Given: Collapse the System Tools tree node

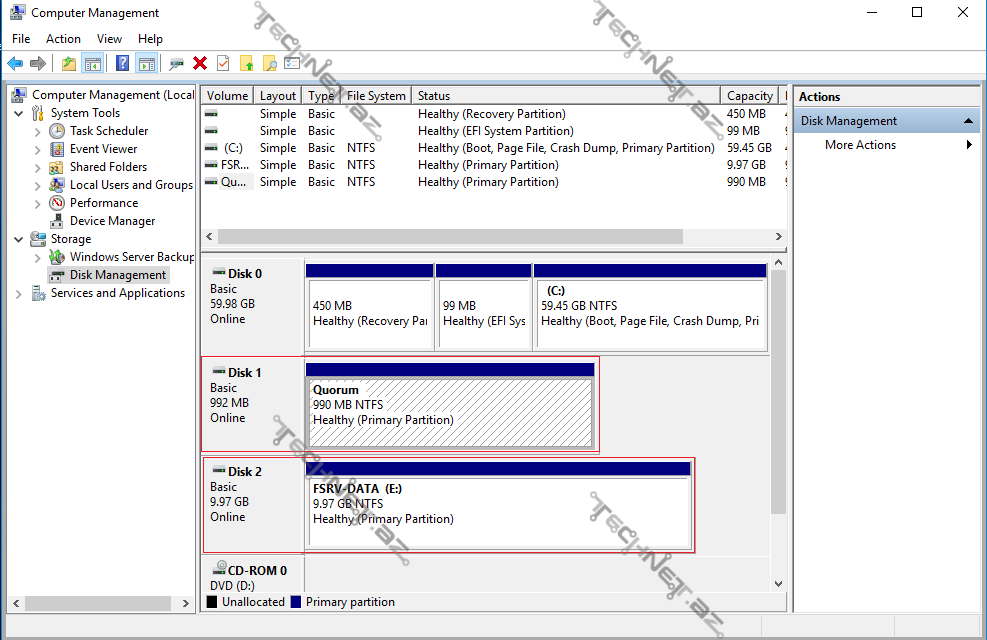Looking at the screenshot, I should point(19,113).
